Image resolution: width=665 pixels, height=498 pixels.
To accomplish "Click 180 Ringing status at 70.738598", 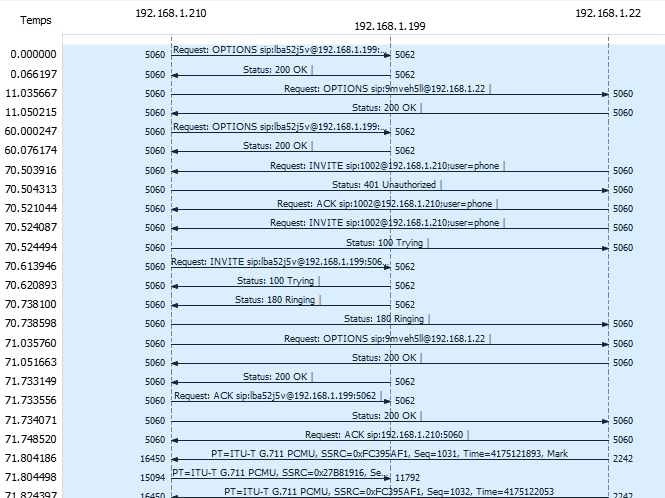I will pyautogui.click(x=385, y=319).
